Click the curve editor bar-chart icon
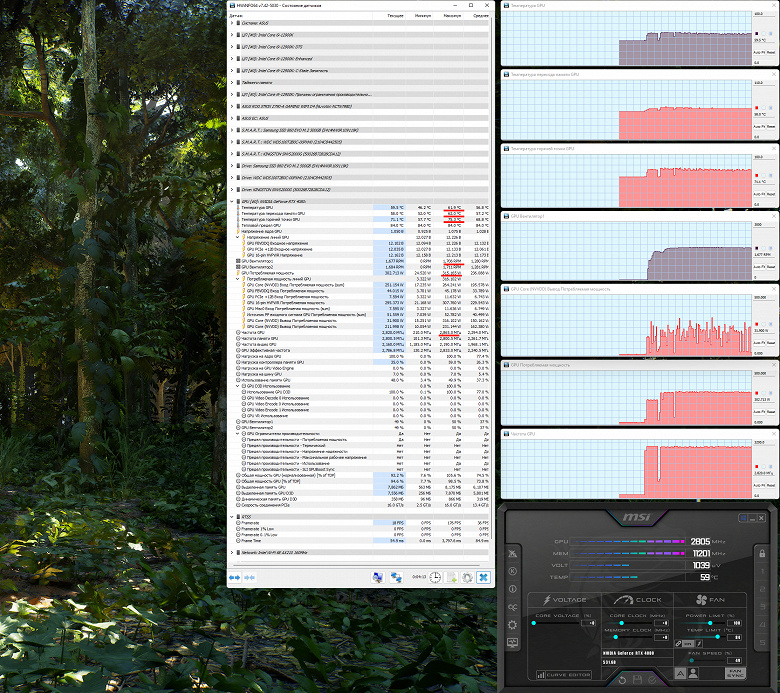The width and height of the screenshot is (780, 693). 541,675
